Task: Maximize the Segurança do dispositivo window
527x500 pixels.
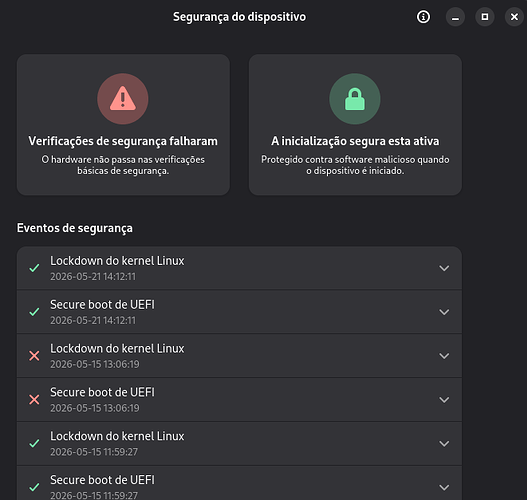Action: [x=485, y=17]
